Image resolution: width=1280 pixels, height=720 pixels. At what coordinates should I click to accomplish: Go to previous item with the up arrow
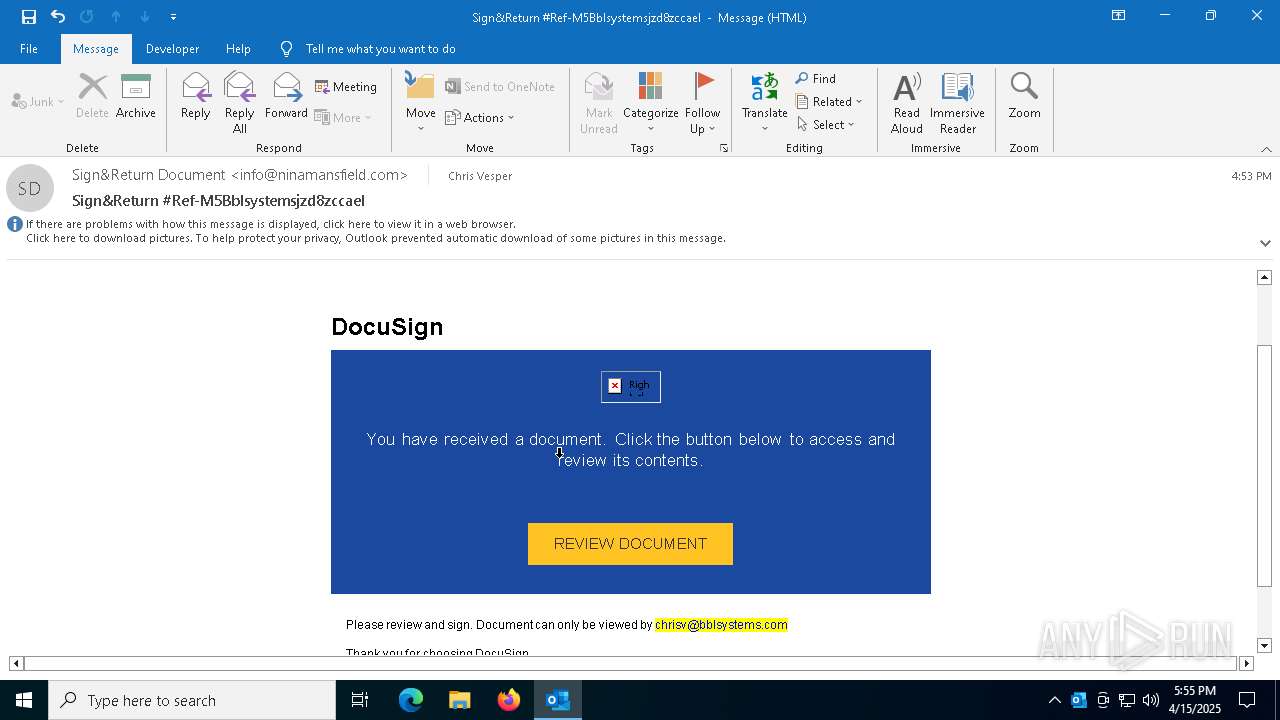click(x=116, y=16)
